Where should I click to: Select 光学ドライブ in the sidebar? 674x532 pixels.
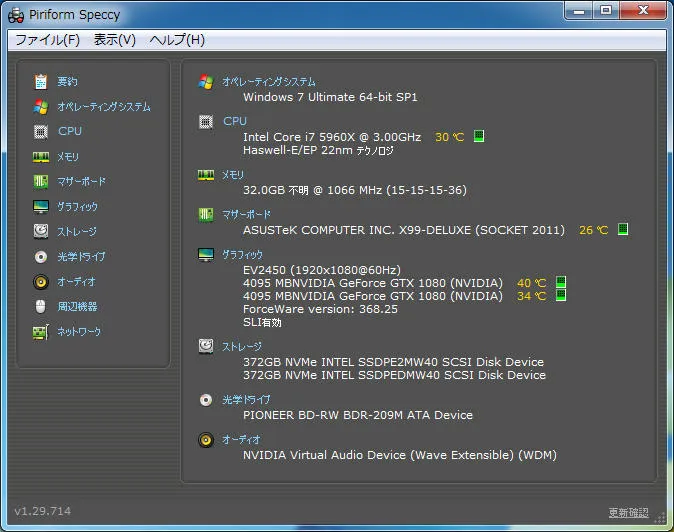point(81,257)
